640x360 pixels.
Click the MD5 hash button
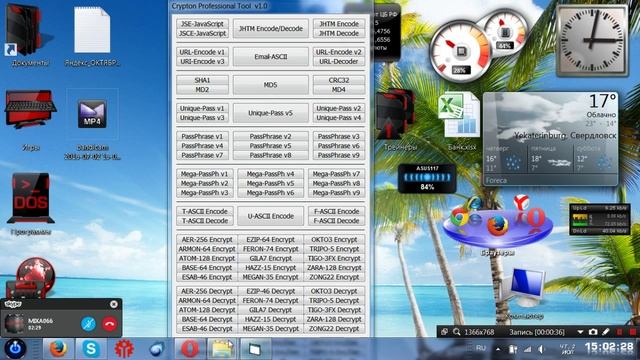[271, 85]
